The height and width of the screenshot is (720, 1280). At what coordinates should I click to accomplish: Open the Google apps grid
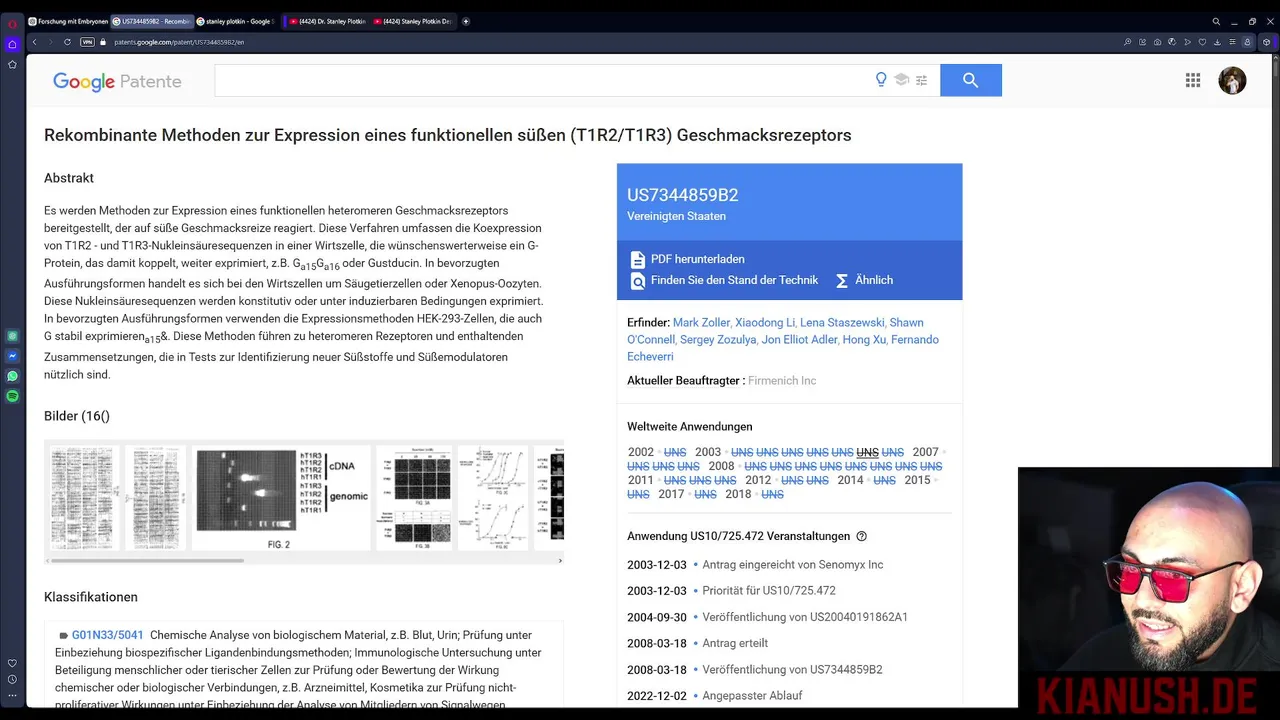(x=1192, y=80)
